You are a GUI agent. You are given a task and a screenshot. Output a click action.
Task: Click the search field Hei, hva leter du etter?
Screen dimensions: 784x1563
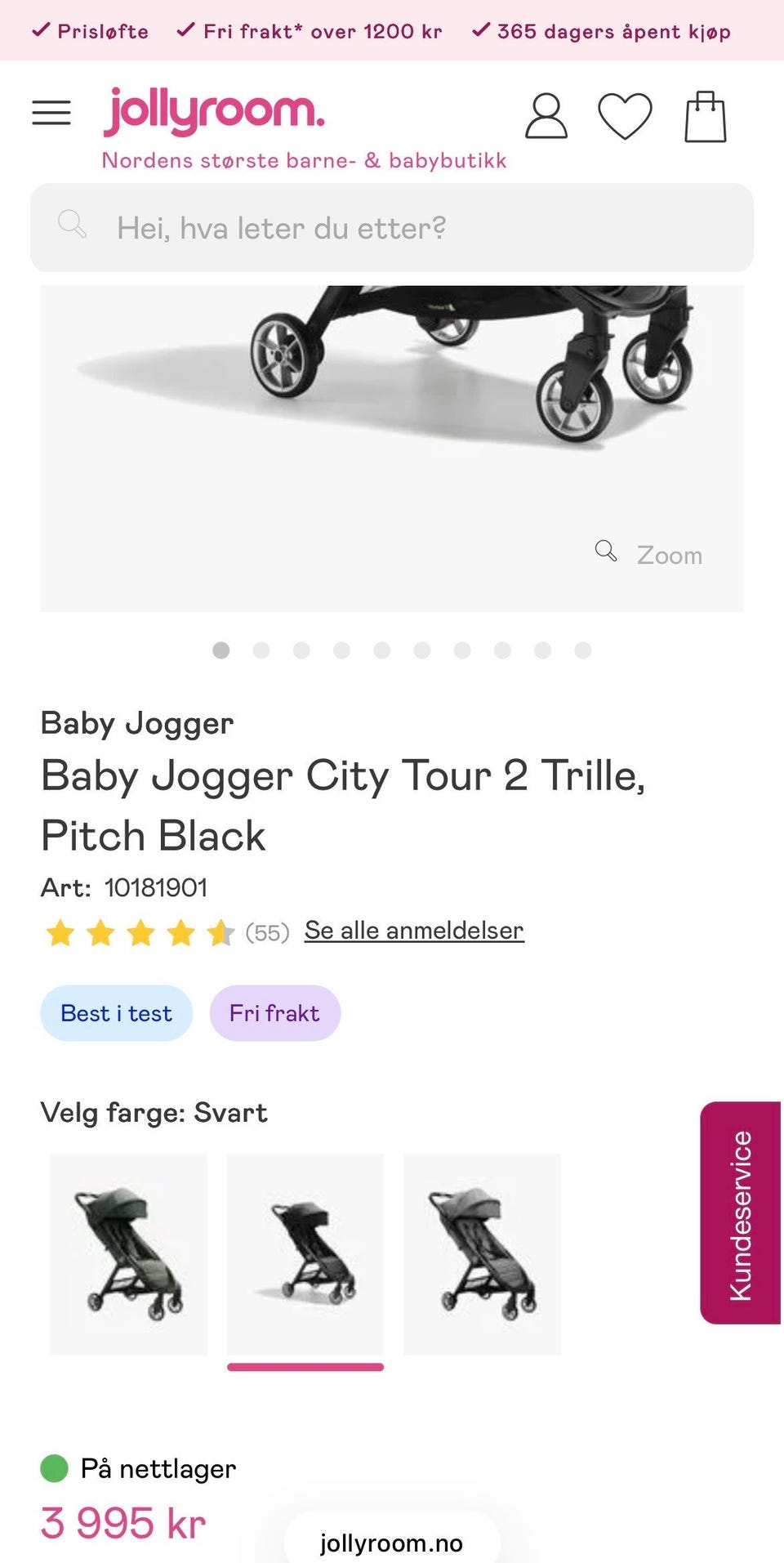tap(392, 227)
